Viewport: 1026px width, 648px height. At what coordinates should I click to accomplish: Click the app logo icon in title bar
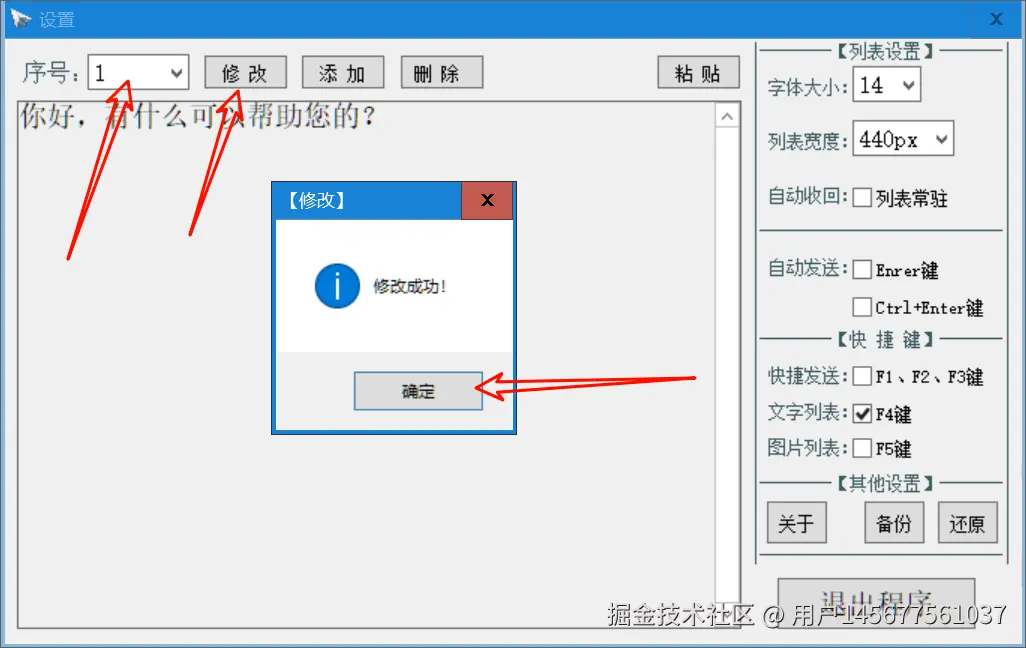(x=20, y=19)
